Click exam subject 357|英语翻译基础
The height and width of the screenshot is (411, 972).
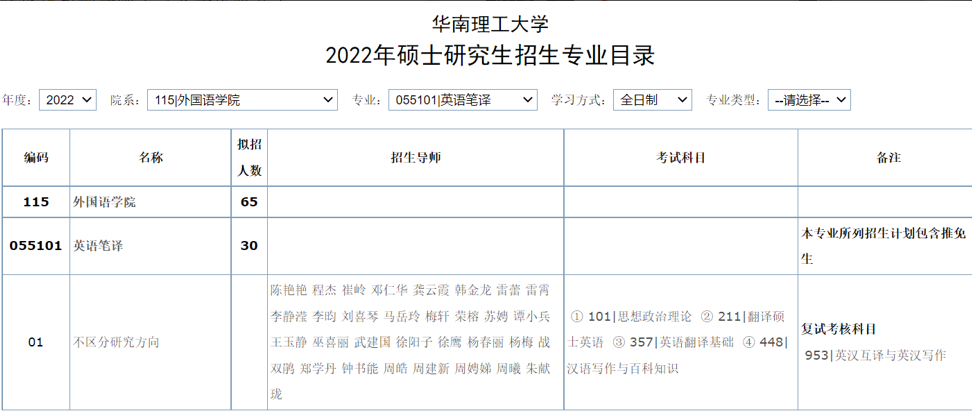click(681, 342)
